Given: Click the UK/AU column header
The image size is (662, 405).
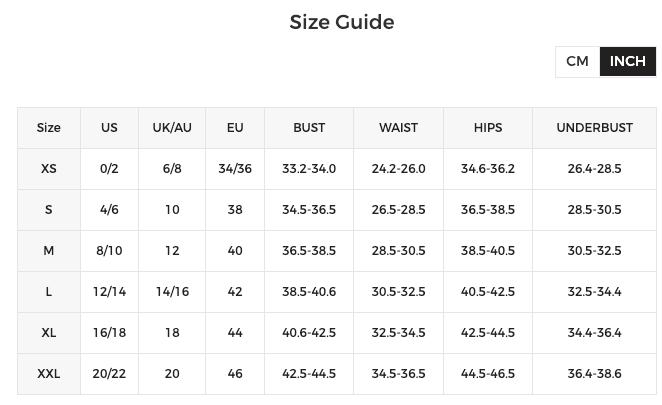Looking at the screenshot, I should (172, 128).
